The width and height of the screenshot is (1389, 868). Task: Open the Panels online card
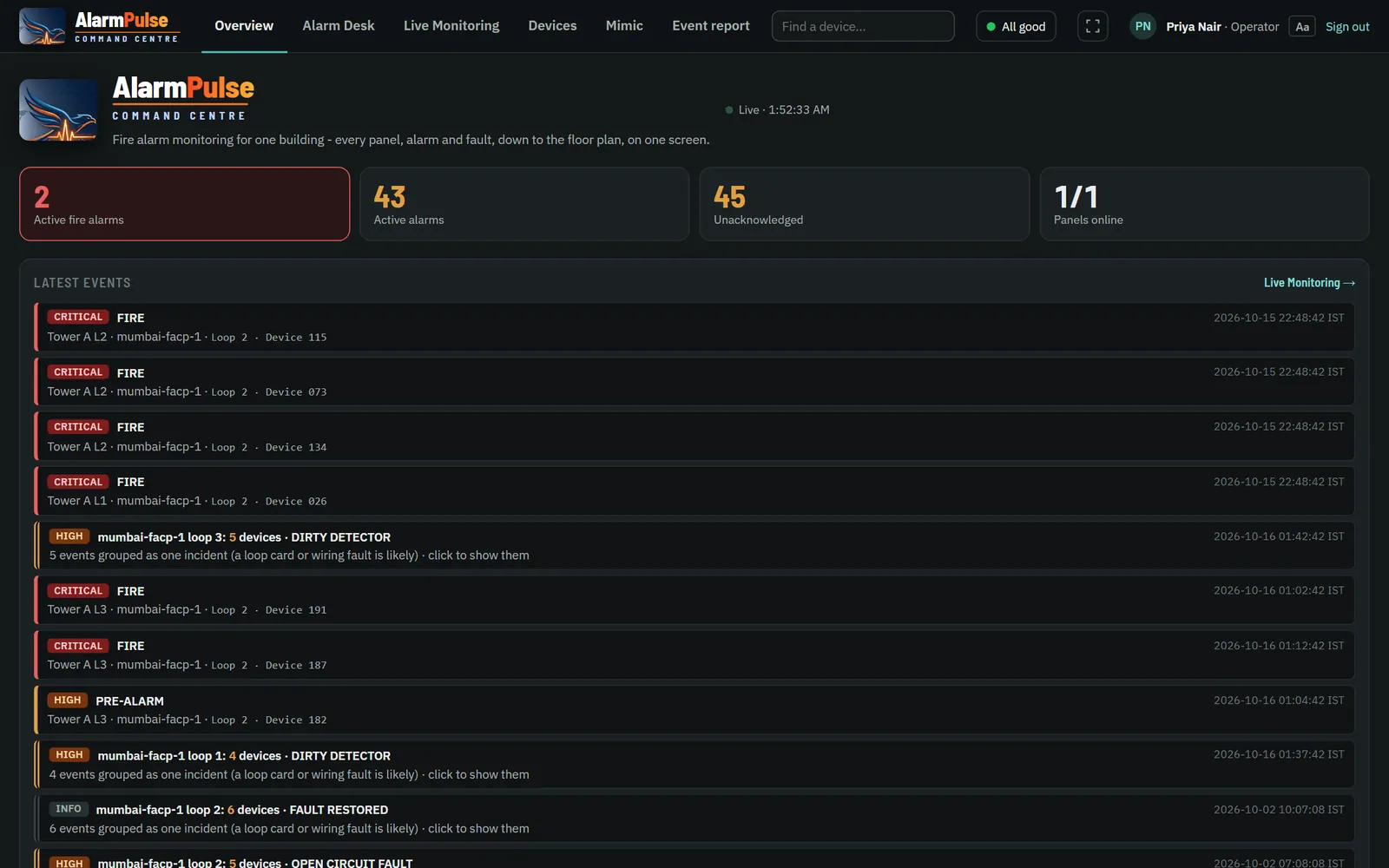[x=1204, y=204]
